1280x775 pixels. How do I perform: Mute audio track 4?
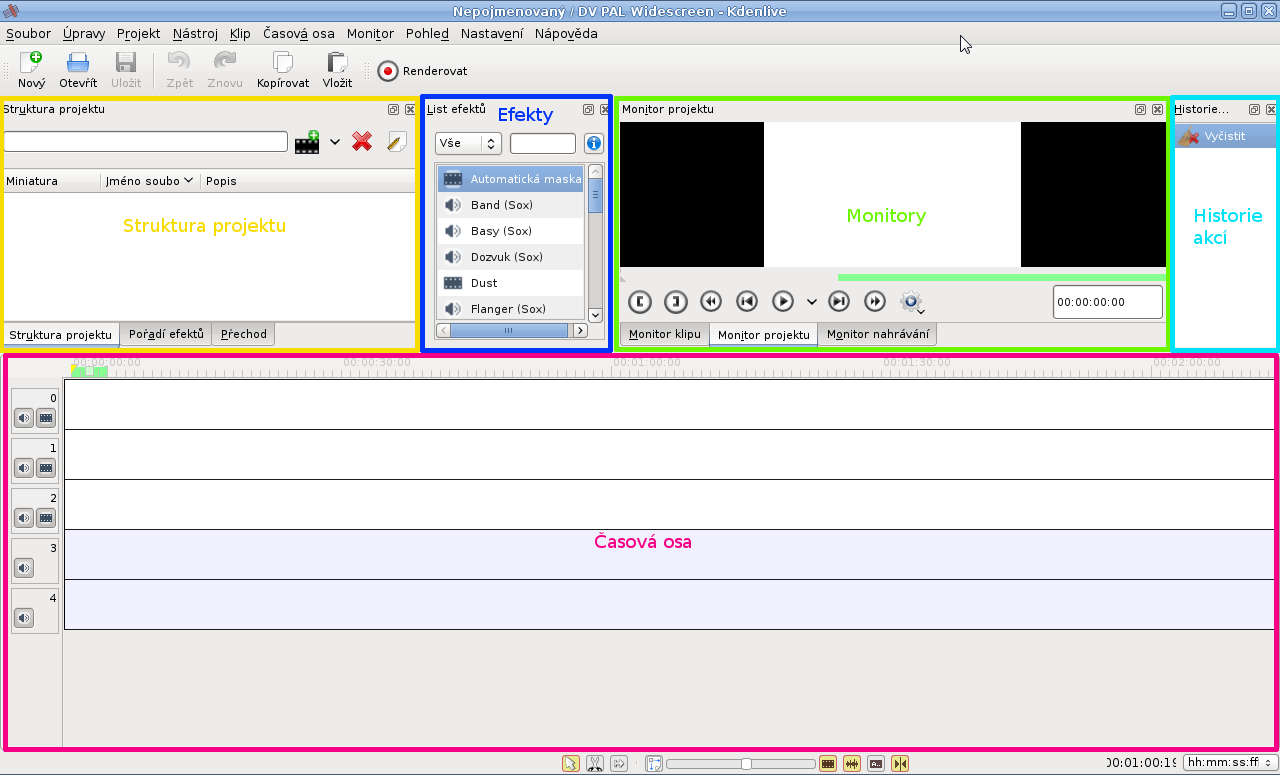point(24,618)
